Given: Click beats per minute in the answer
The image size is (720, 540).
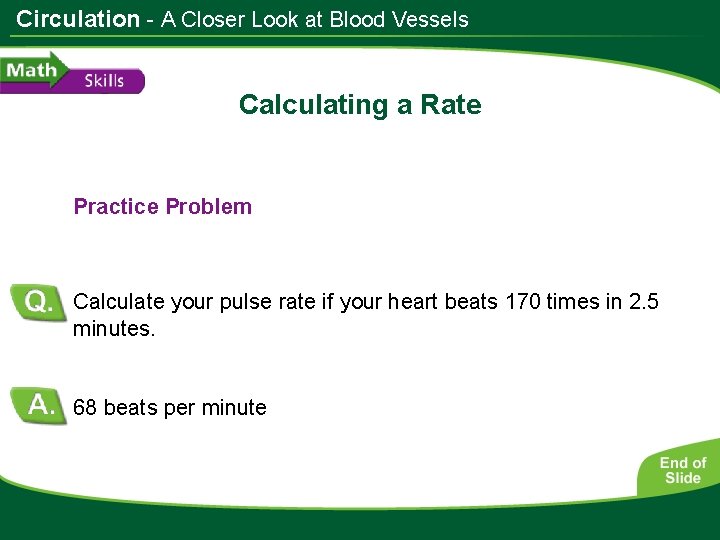Looking at the screenshot, I should pyautogui.click(x=185, y=408).
